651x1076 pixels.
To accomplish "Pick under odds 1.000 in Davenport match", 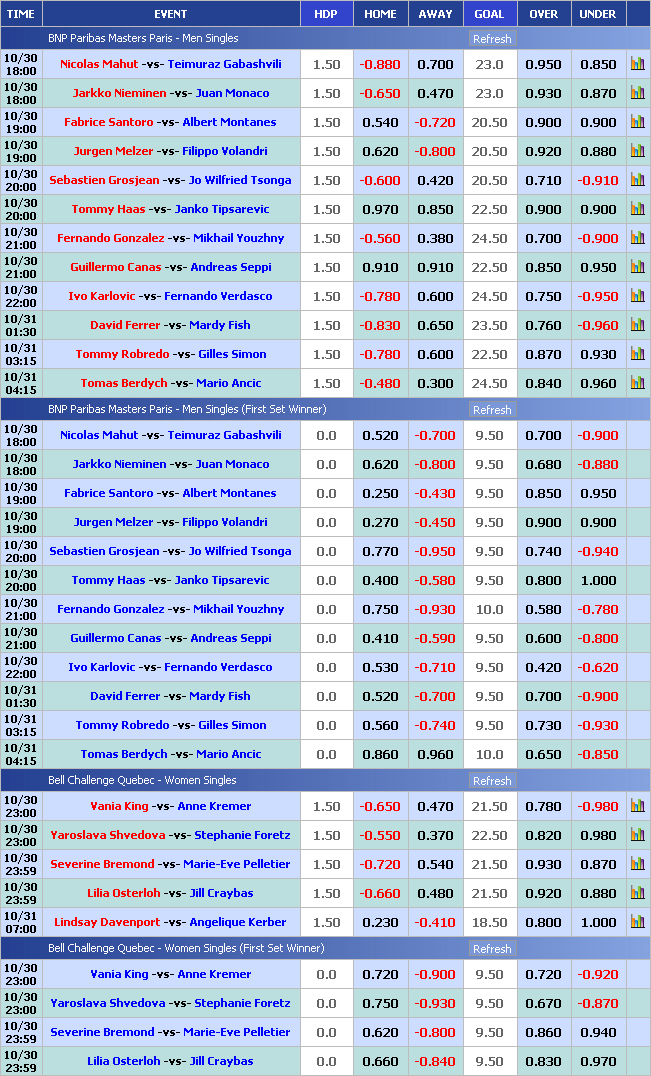I will pos(598,922).
